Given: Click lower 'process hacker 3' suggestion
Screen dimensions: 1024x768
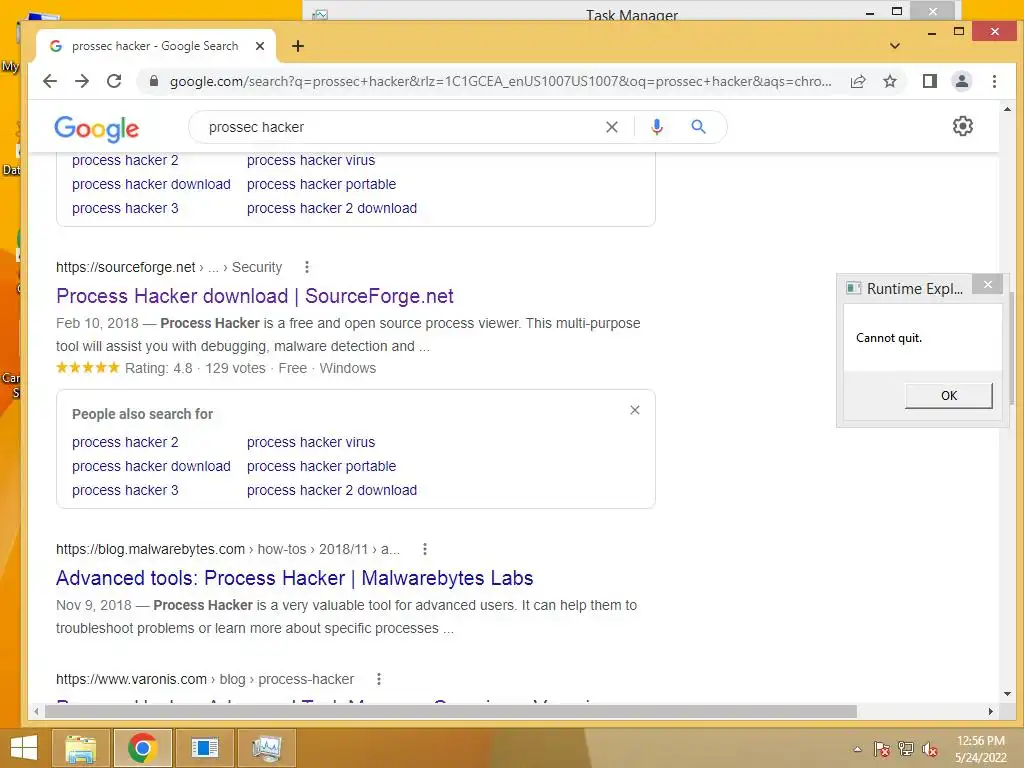Looking at the screenshot, I should pos(125,490).
